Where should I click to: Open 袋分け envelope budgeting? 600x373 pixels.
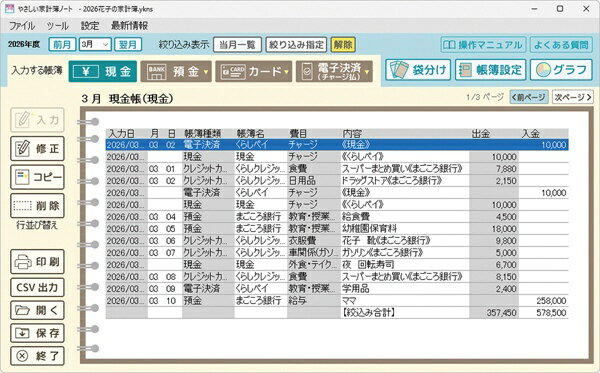coord(418,70)
